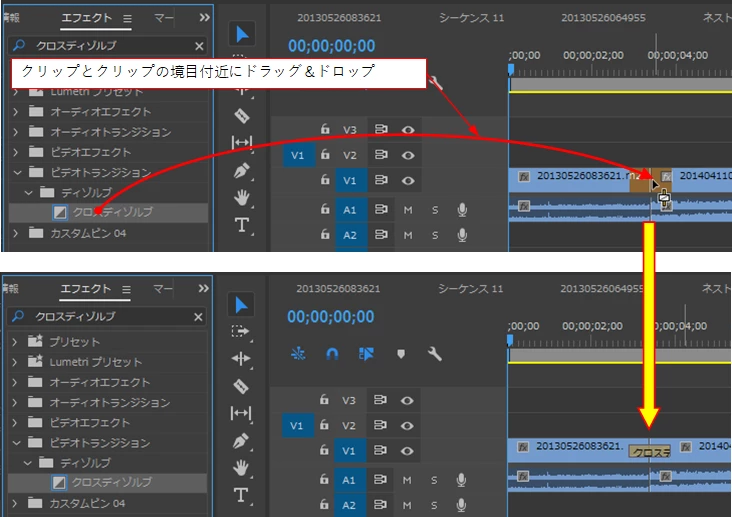Click A2 voice-over microphone in upper screenshot
The height and width of the screenshot is (517, 732).
click(462, 235)
